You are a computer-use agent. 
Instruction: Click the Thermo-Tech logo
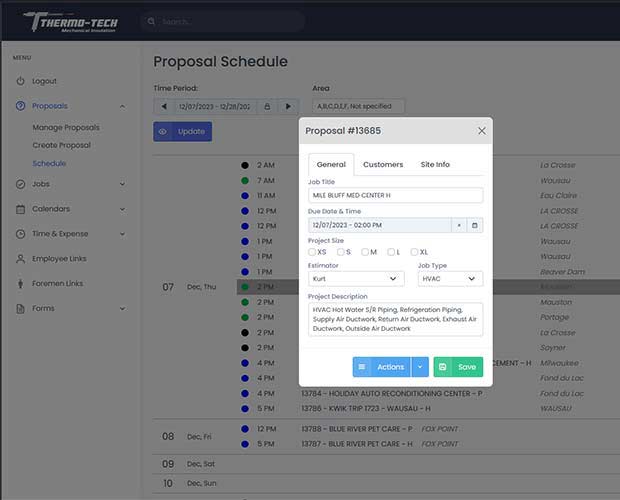pyautogui.click(x=71, y=22)
